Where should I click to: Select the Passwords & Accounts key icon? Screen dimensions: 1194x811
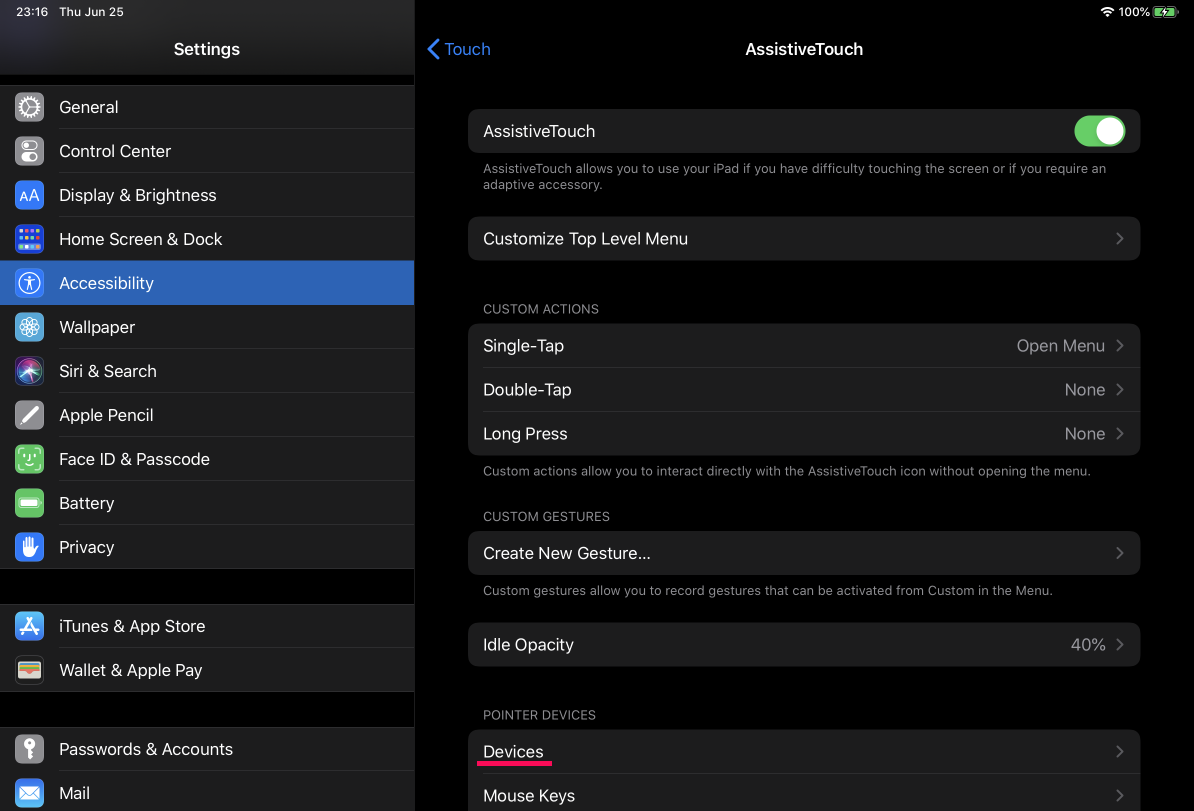click(x=30, y=749)
